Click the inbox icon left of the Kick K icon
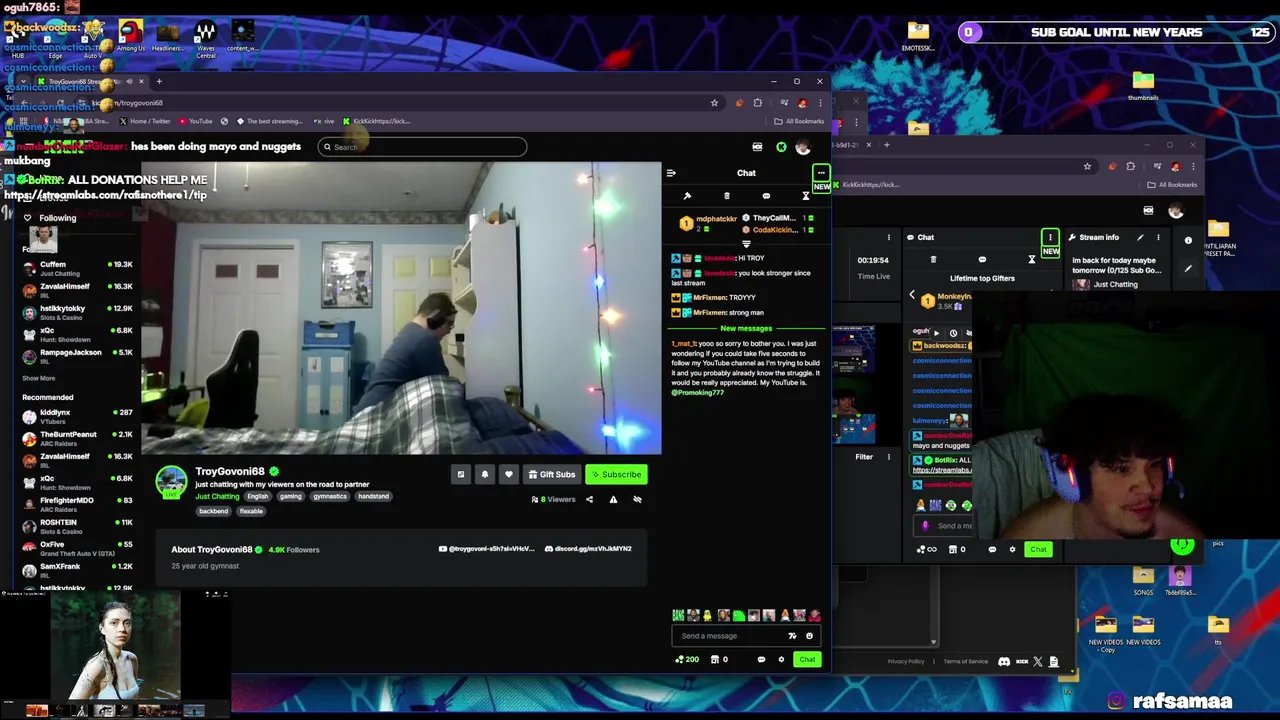Screen dimensions: 1280x720 757,147
